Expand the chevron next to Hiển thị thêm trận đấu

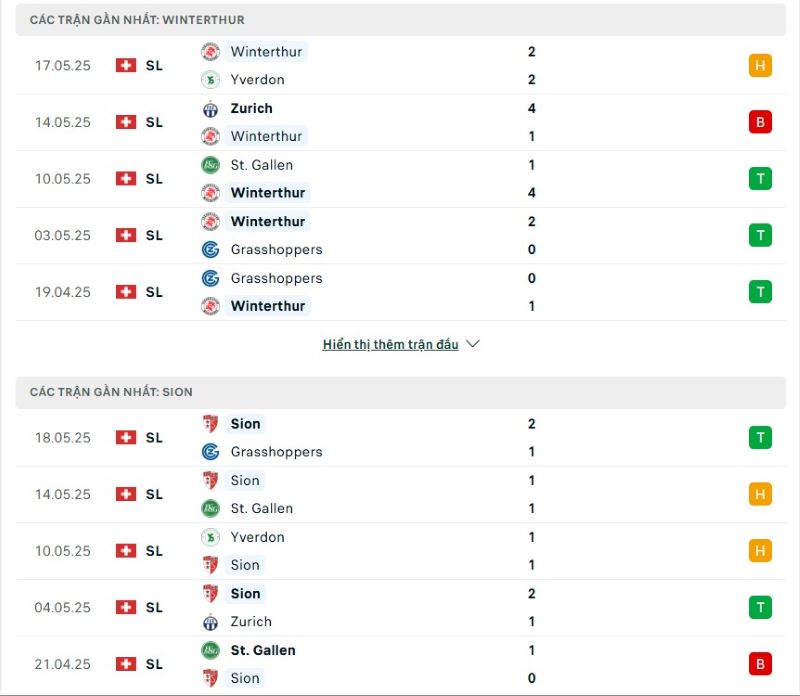(473, 344)
